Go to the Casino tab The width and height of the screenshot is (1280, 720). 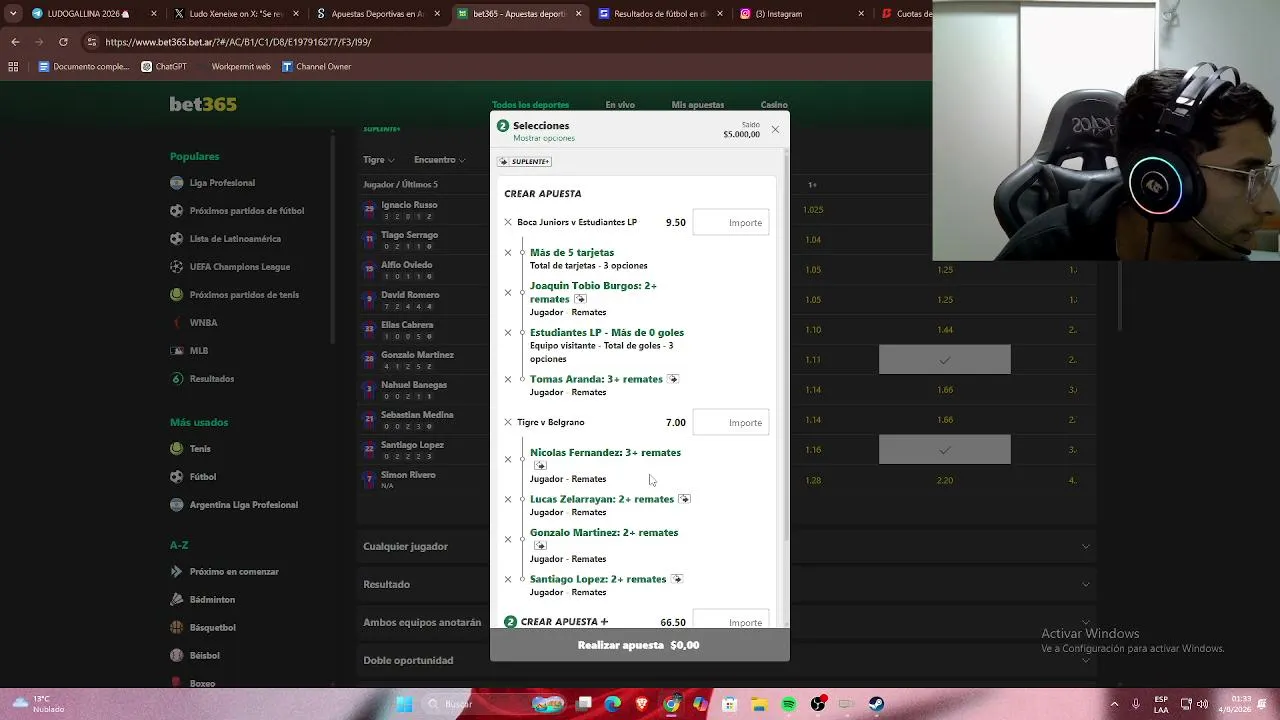pos(774,105)
